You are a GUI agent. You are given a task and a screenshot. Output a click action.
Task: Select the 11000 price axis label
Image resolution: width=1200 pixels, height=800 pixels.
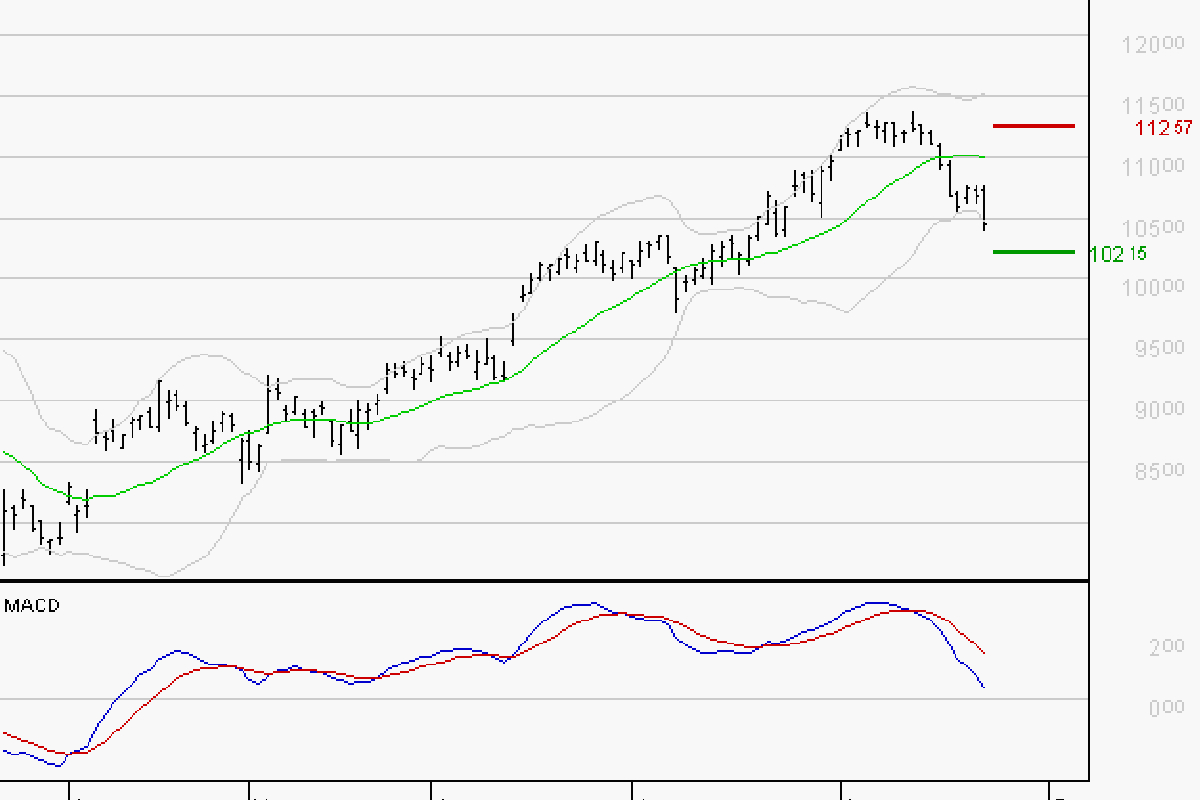(1153, 167)
